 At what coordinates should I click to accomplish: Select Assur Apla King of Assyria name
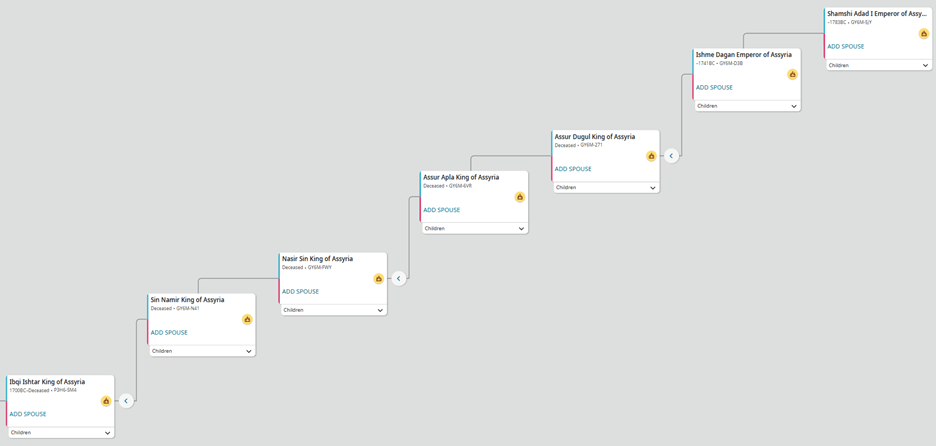click(461, 177)
